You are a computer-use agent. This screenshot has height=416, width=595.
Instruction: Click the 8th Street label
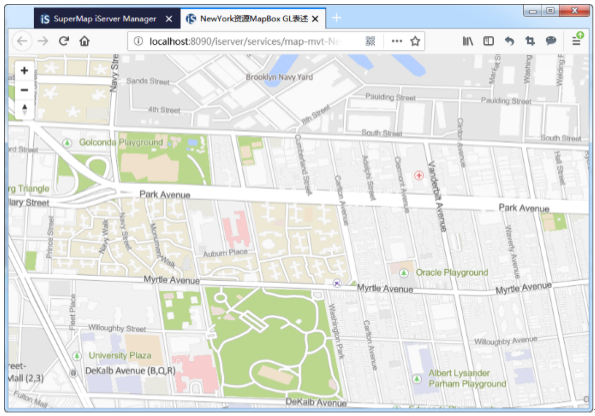click(316, 114)
